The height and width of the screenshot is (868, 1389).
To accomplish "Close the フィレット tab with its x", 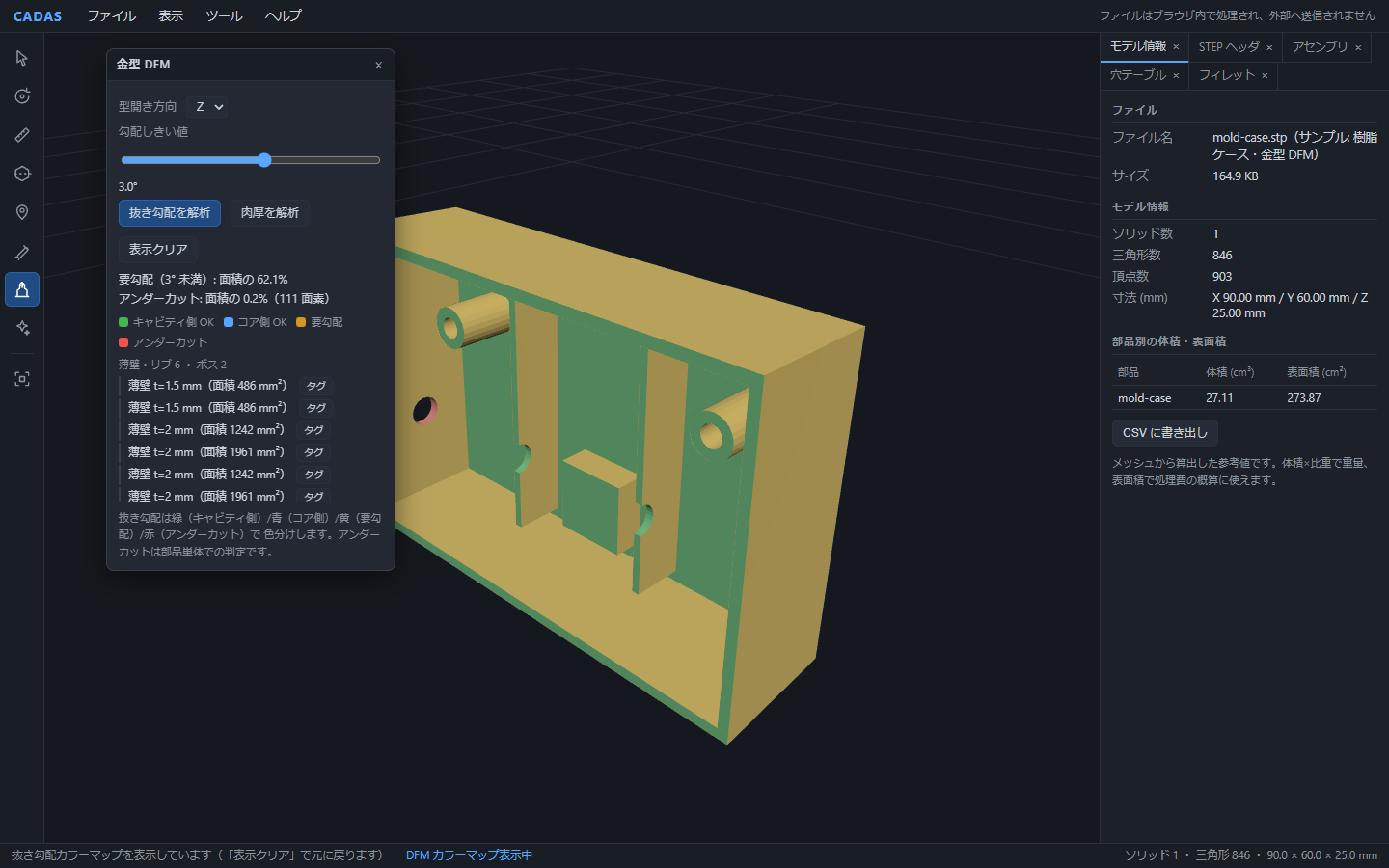I will click(1265, 75).
